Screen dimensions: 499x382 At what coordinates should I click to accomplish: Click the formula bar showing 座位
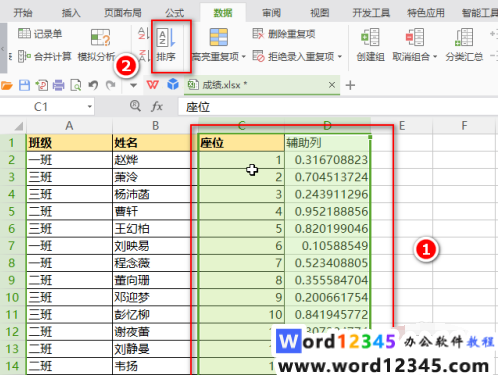click(338, 107)
